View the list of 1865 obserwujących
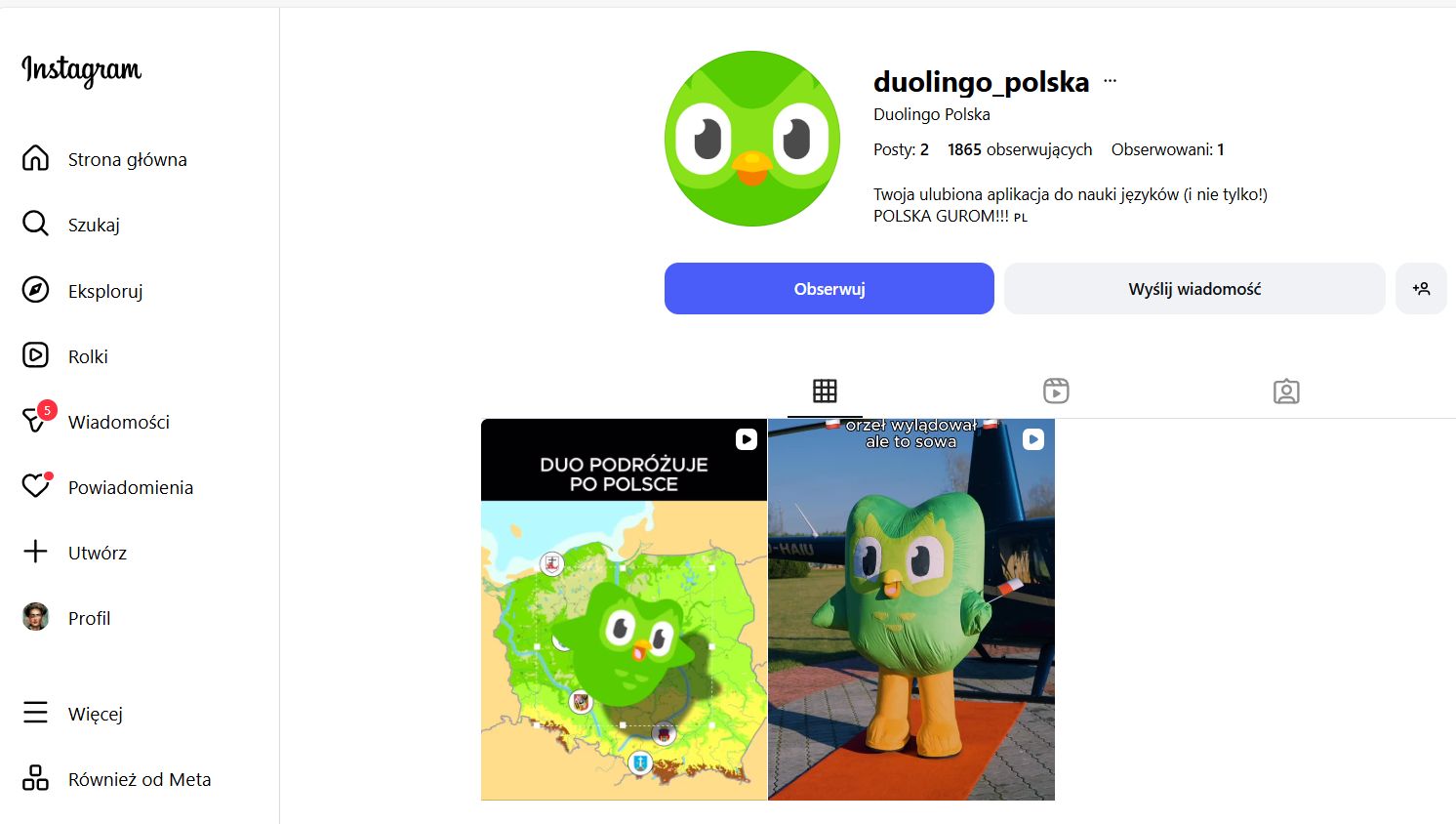 pyautogui.click(x=1020, y=149)
